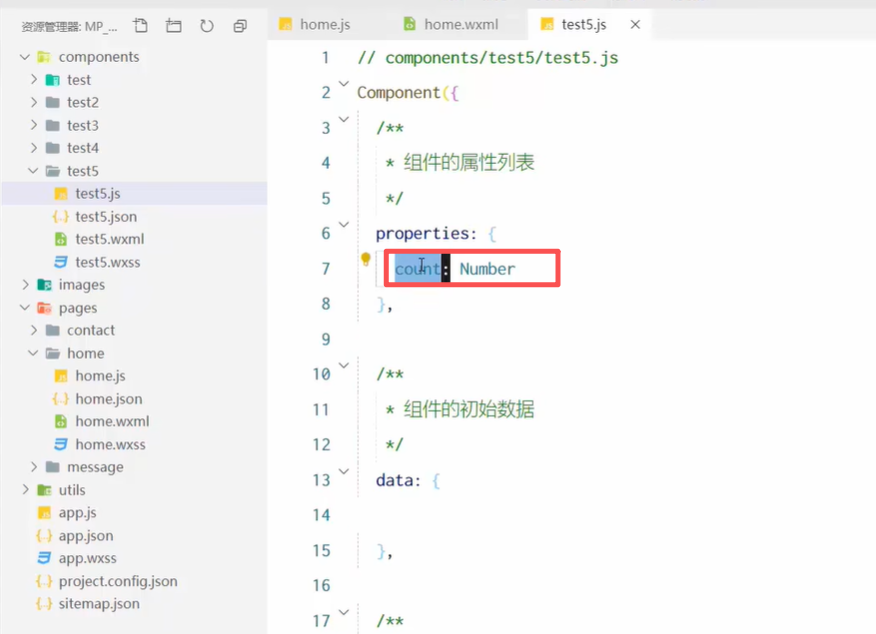Screen dimensions: 876x634
Task: Fold the comment block at line 17
Action: (x=344, y=612)
